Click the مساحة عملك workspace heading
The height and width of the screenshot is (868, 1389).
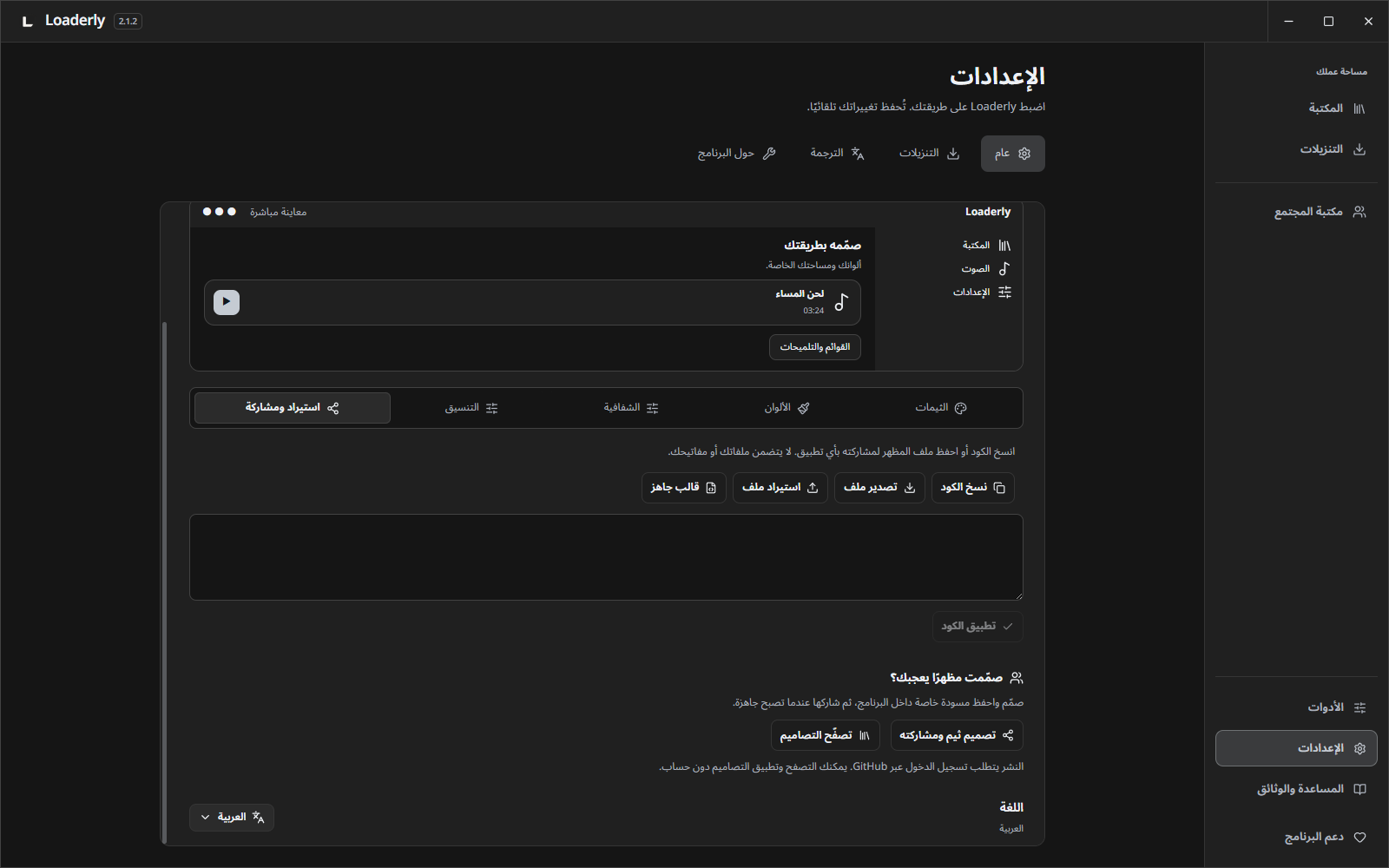click(x=1341, y=71)
